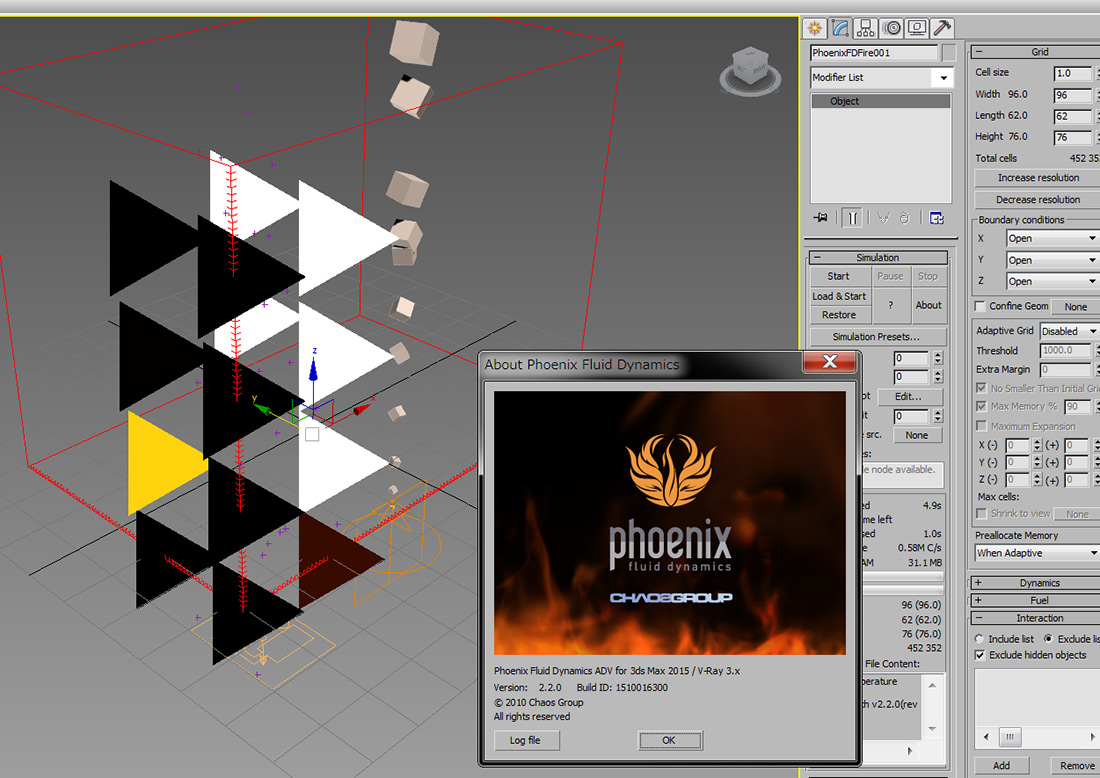This screenshot has height=778, width=1100.
Task: Open the Y boundary condition dropdown
Action: point(1052,260)
